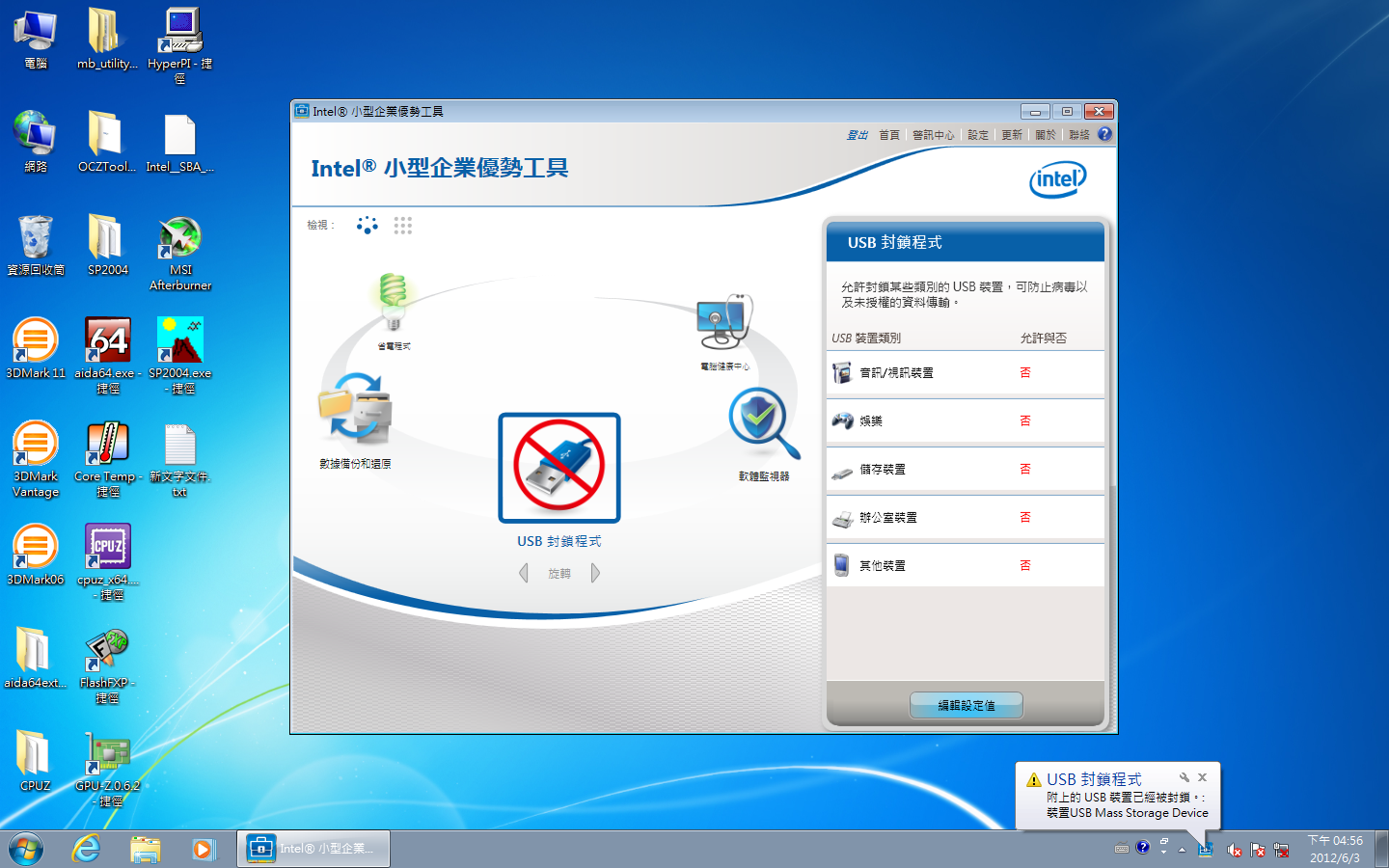
Task: Select the HyperPI desktop shortcut
Action: pos(180,45)
